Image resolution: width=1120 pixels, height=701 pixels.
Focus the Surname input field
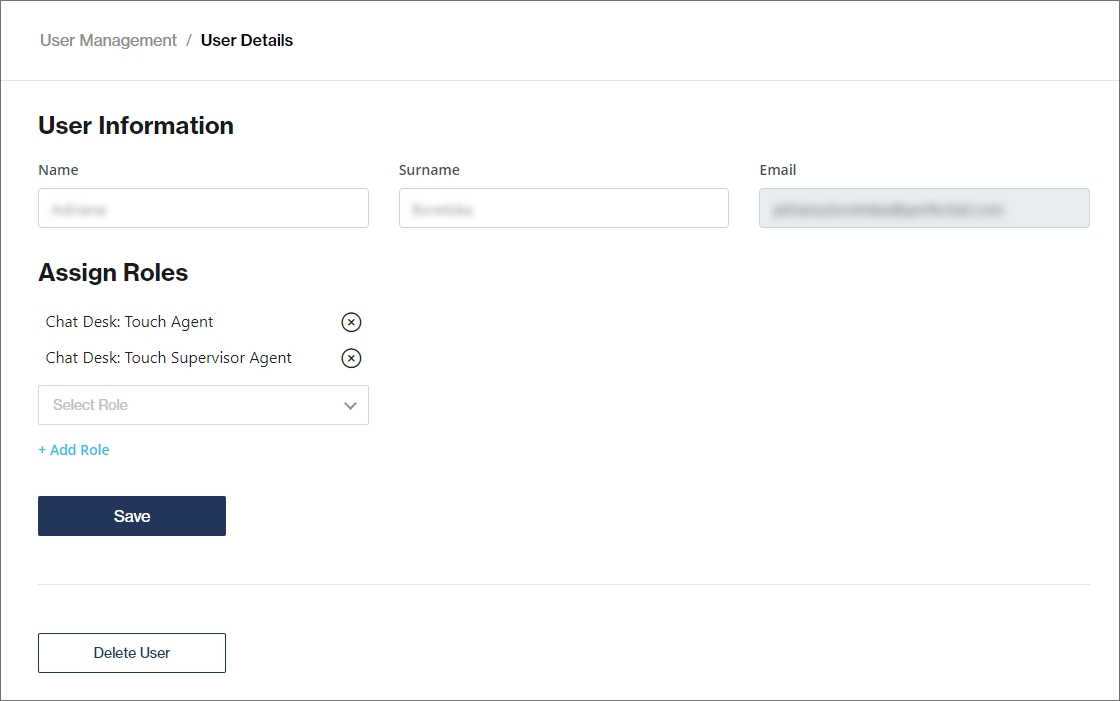(x=564, y=208)
